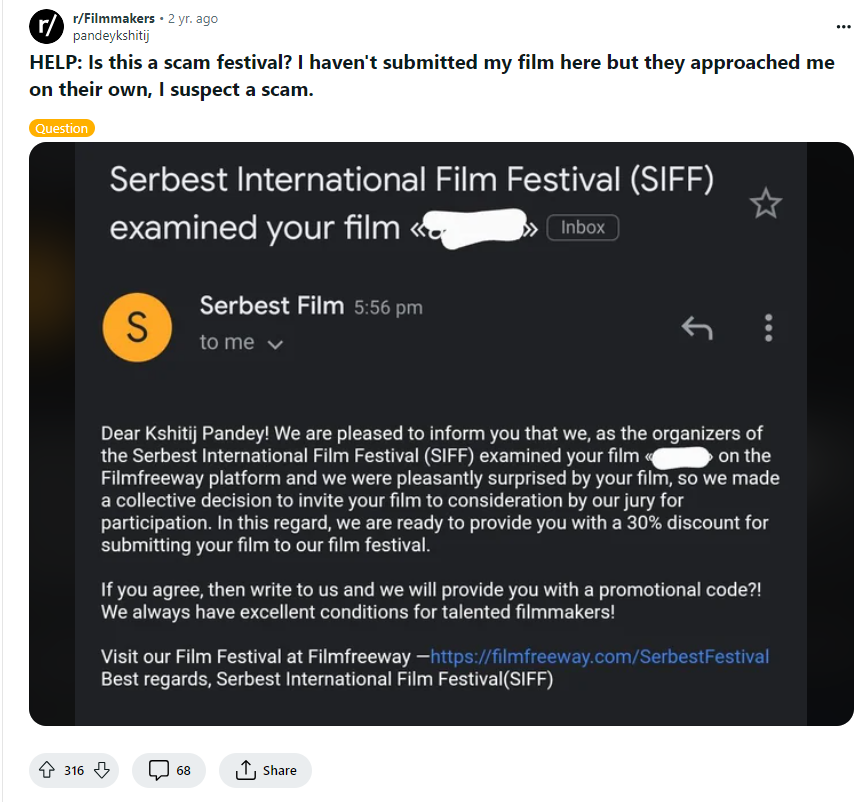Filter by the Question flair tag
Image resolution: width=864 pixels, height=802 pixels.
tap(61, 128)
